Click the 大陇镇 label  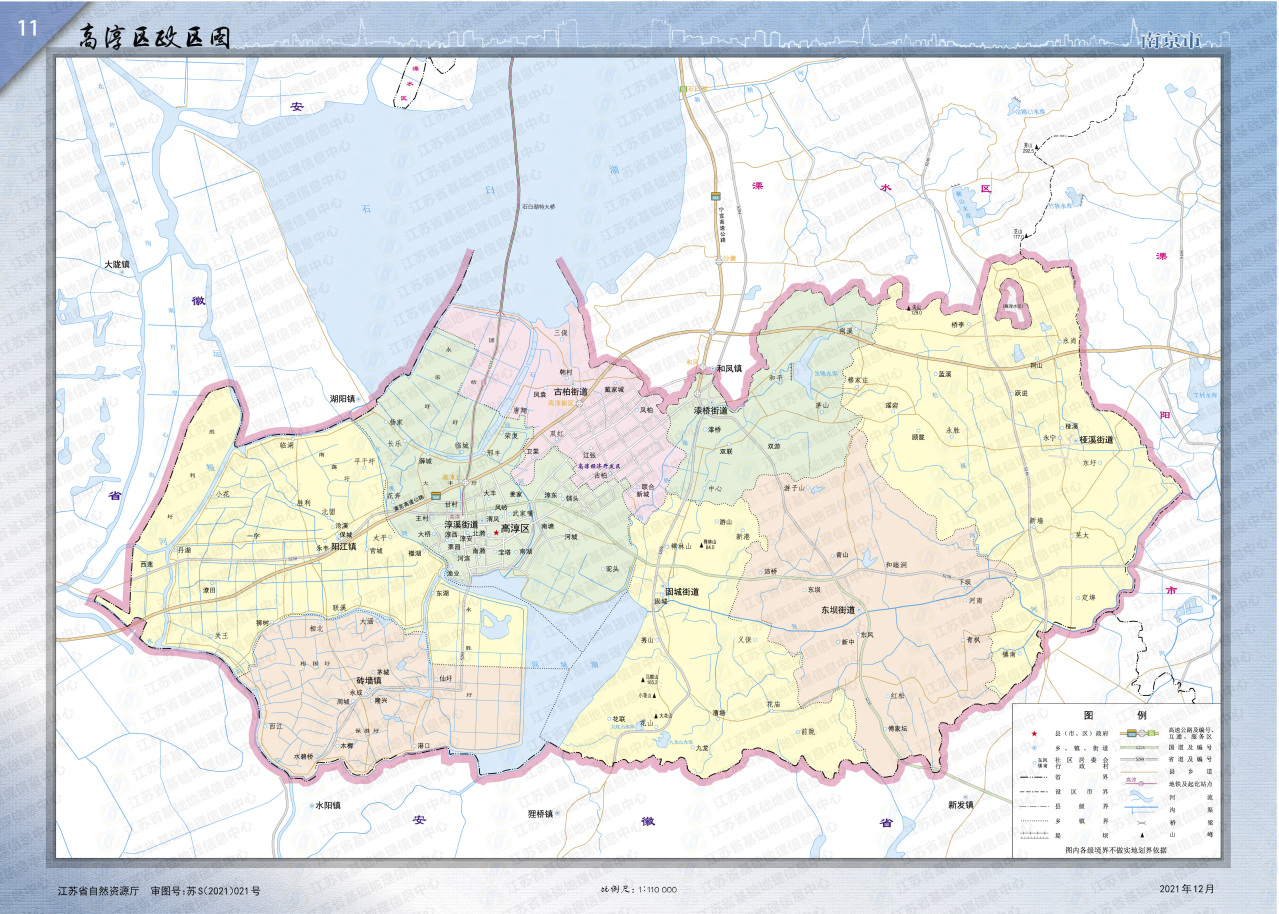click(x=117, y=265)
